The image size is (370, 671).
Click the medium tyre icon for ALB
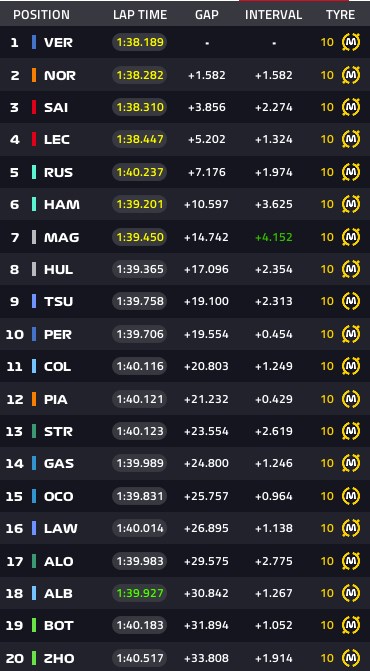click(x=351, y=593)
